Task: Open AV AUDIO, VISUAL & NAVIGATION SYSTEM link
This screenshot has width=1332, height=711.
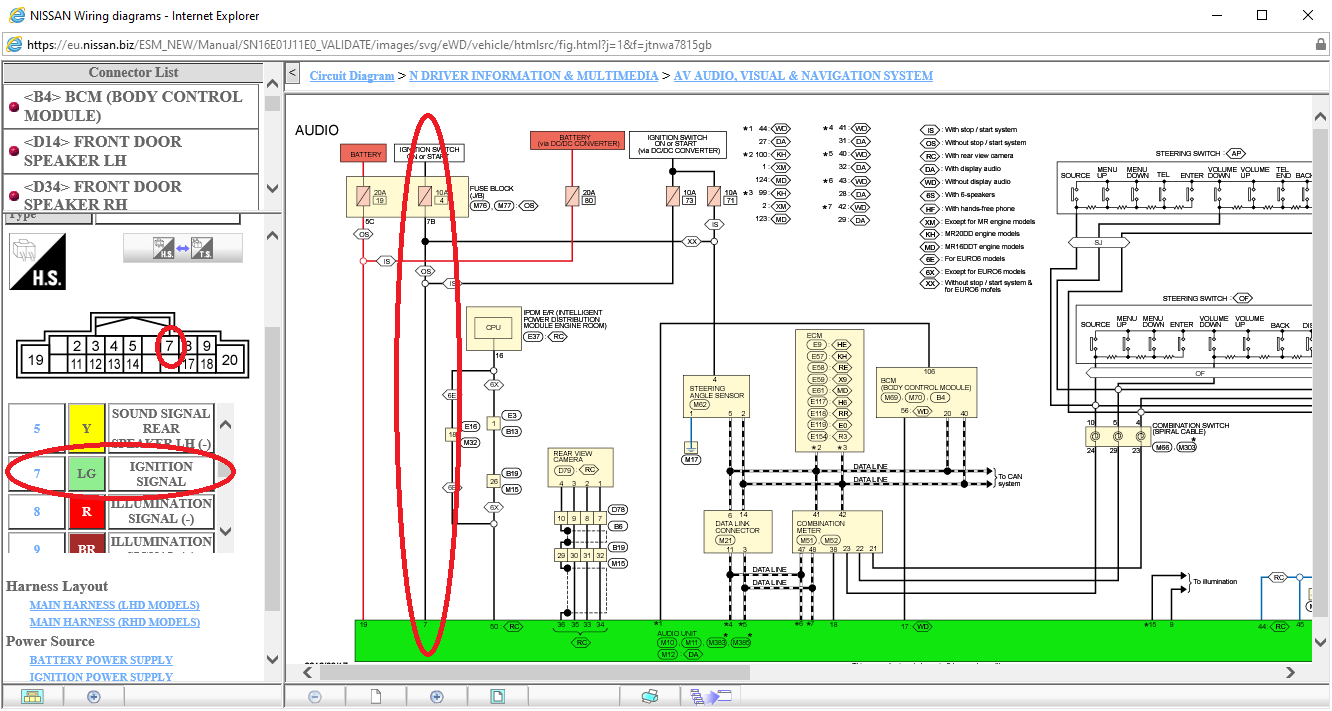Action: click(803, 76)
